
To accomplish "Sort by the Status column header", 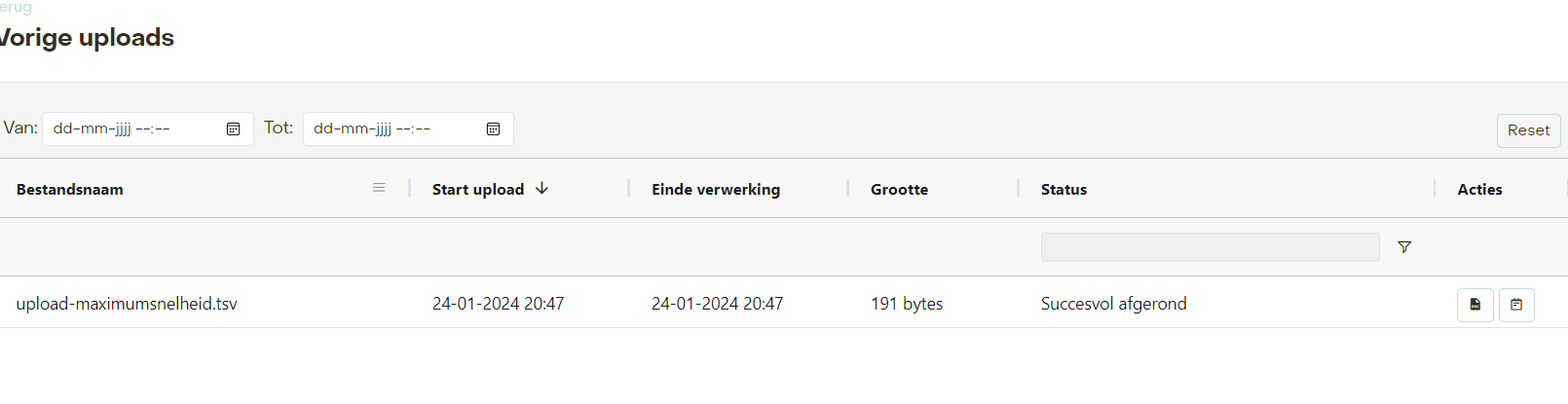I will click(1064, 189).
